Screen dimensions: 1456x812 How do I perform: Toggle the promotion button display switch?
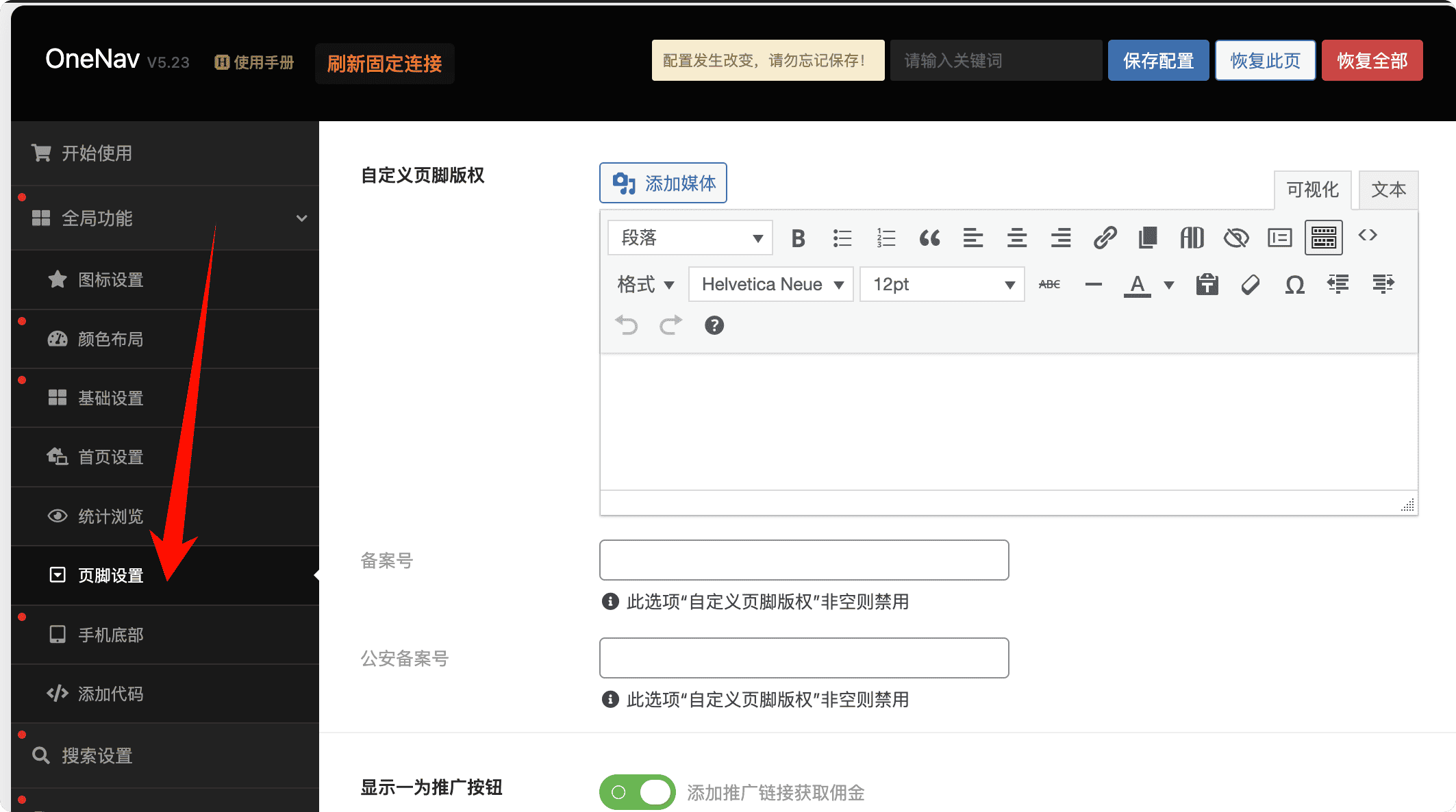(637, 792)
